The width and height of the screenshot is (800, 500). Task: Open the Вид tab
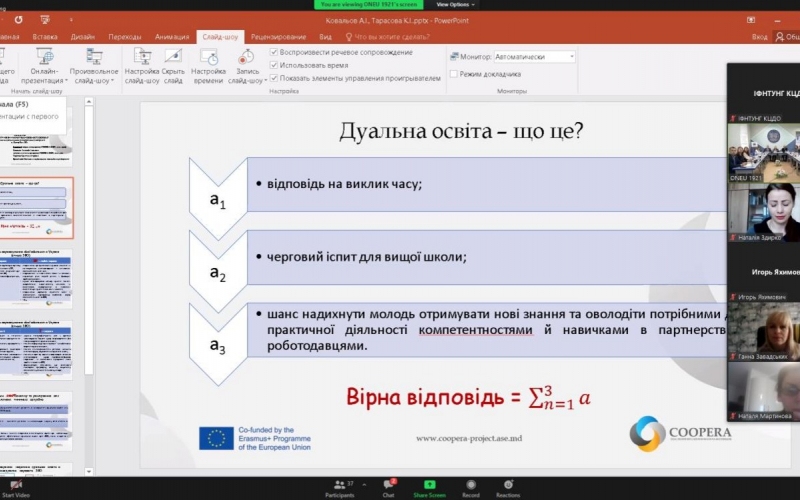326,37
